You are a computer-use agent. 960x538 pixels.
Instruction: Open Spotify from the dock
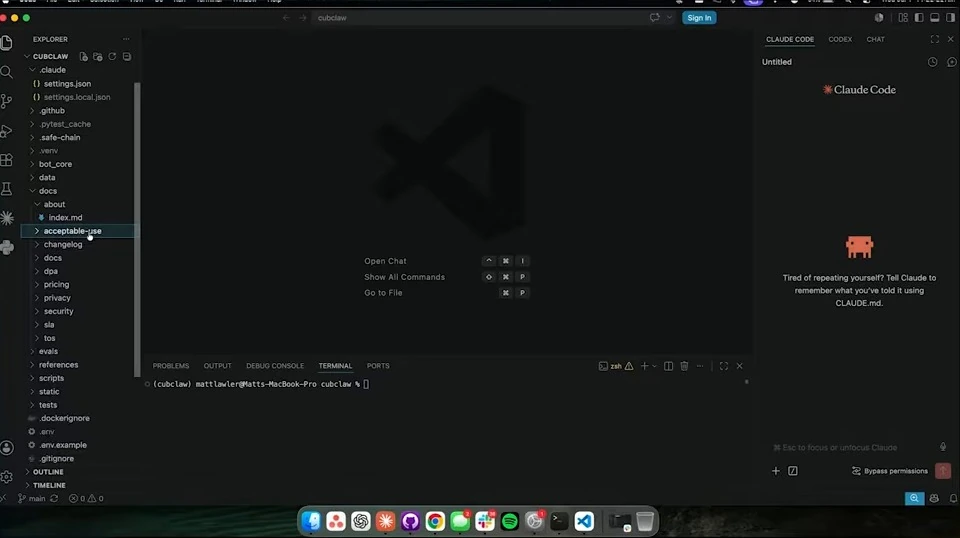(x=509, y=521)
